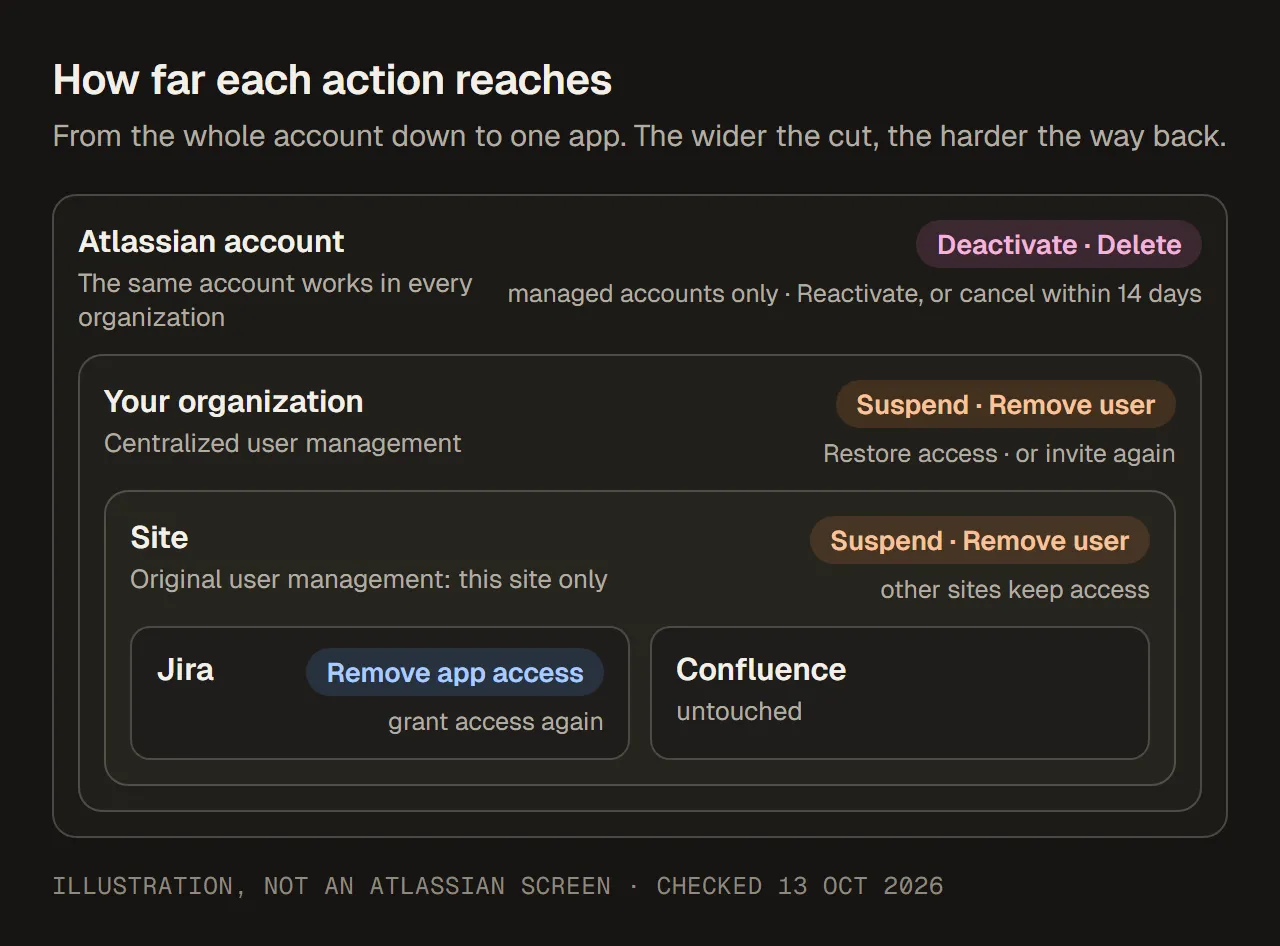Click the "Deactivate · Delete" pill
The height and width of the screenshot is (946, 1280).
click(x=1059, y=245)
